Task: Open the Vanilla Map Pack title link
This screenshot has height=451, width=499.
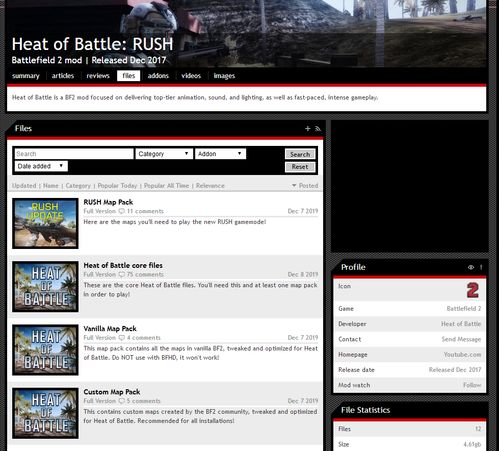Action: 110,329
